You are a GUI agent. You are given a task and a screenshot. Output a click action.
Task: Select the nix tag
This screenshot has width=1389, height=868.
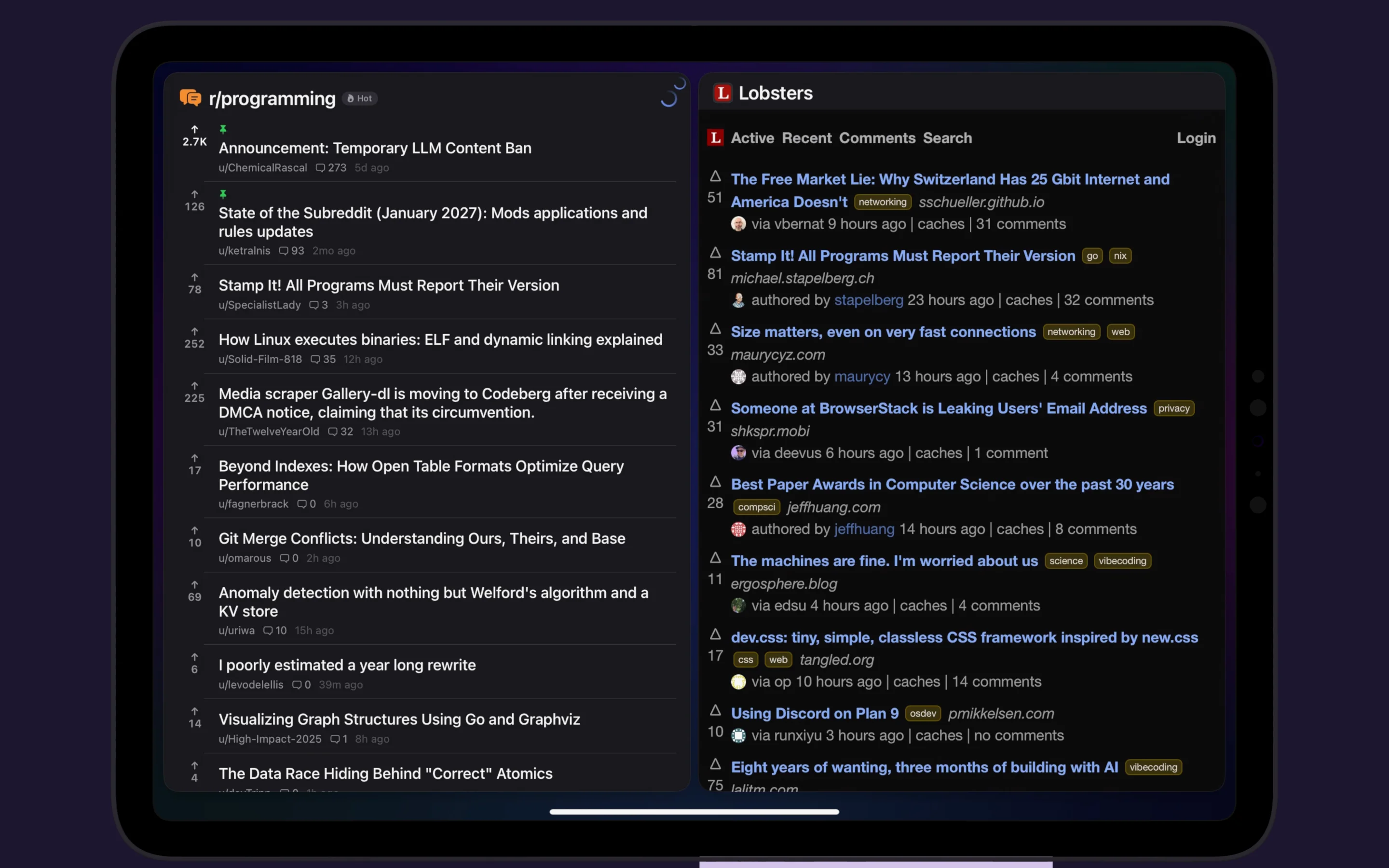point(1120,256)
